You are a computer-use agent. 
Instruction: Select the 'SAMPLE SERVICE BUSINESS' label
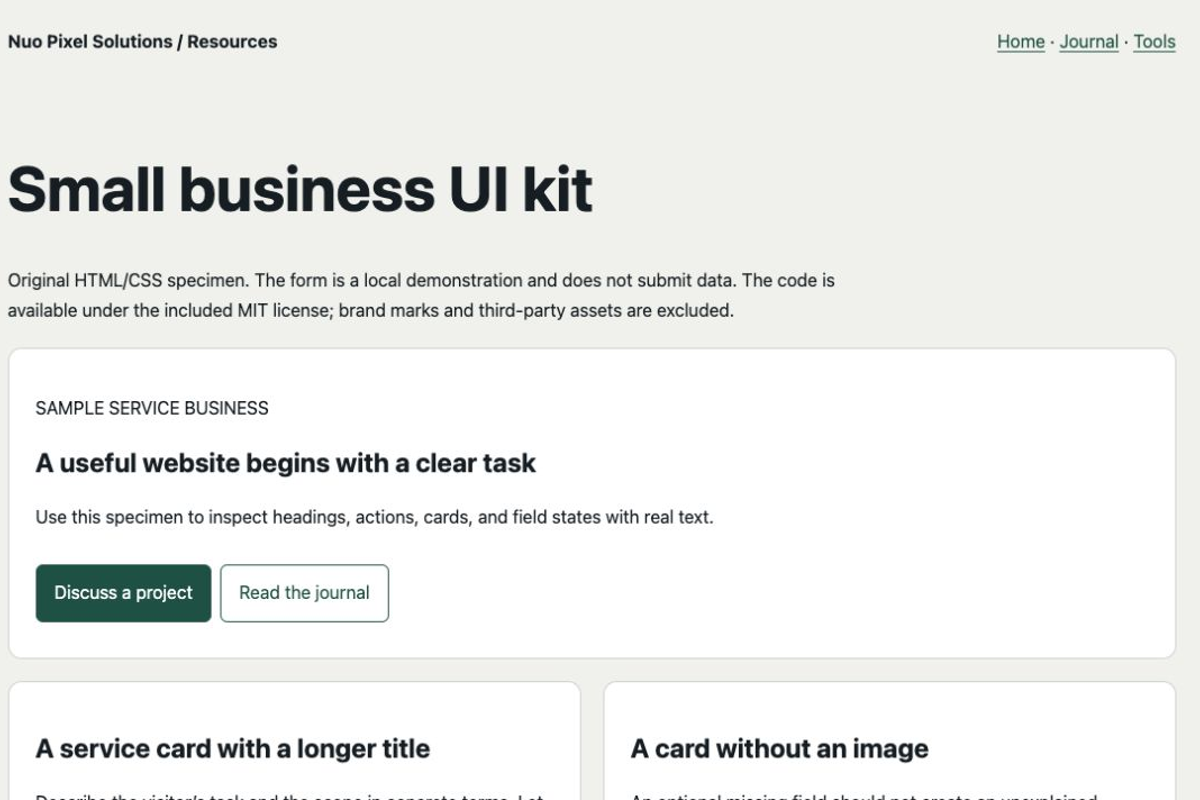(152, 408)
